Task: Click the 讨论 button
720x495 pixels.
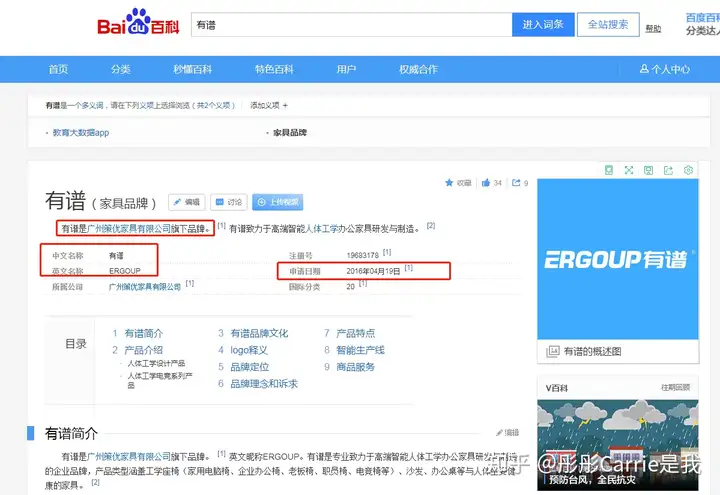Action: (x=229, y=202)
